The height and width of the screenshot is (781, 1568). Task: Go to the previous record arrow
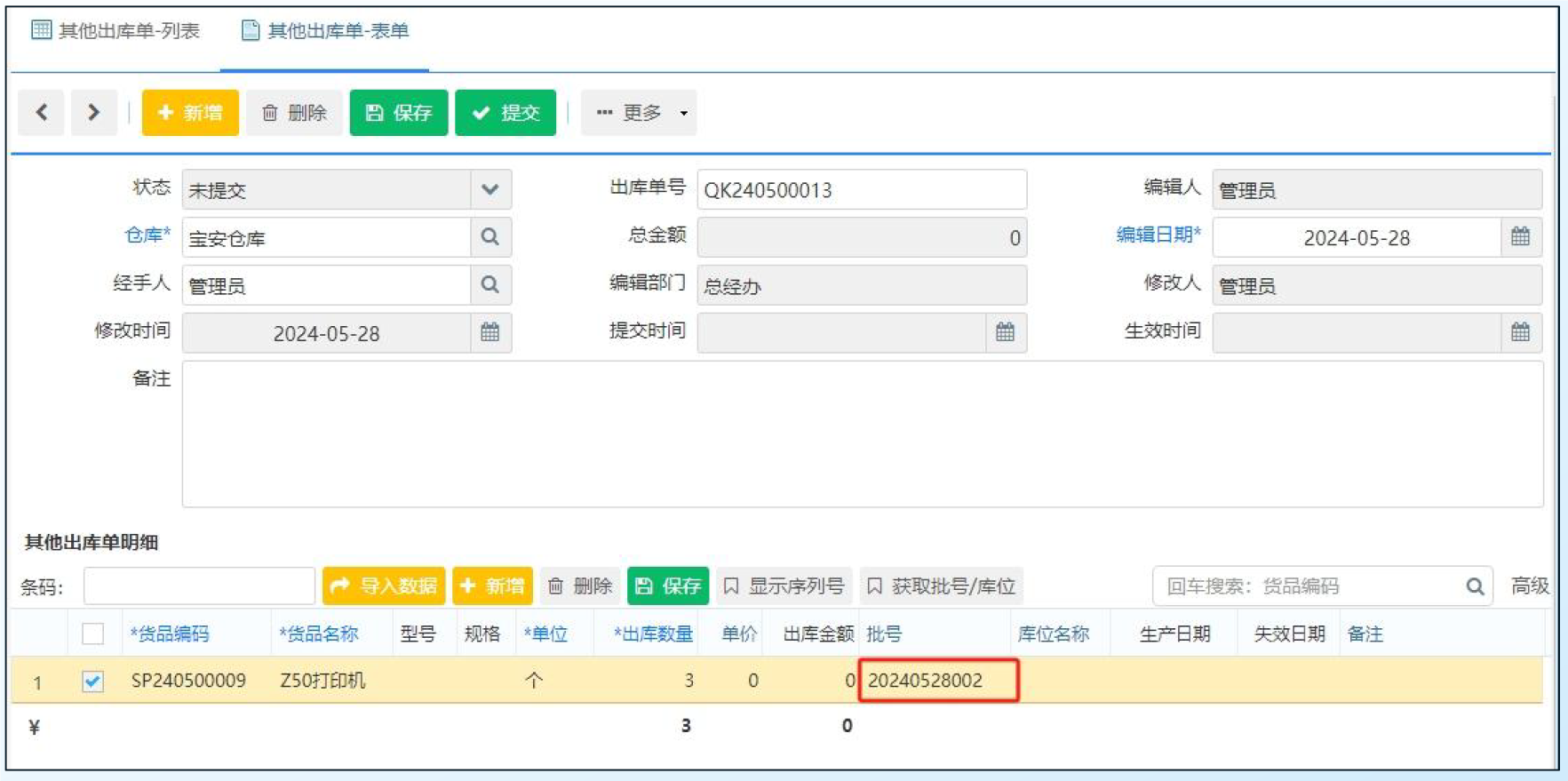(x=41, y=113)
